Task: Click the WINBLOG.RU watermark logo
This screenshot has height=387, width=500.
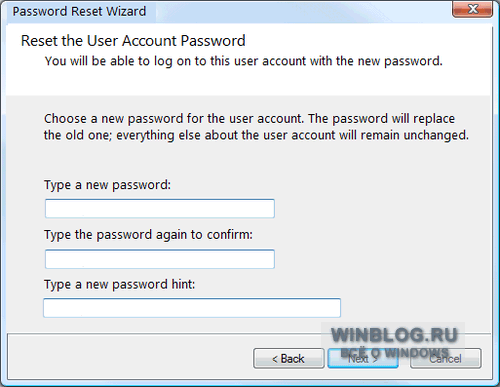Action: [395, 335]
